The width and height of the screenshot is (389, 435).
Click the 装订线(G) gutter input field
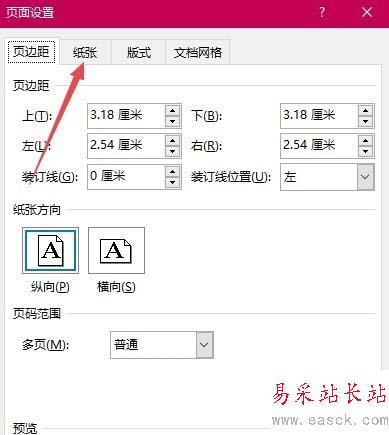pyautogui.click(x=126, y=177)
